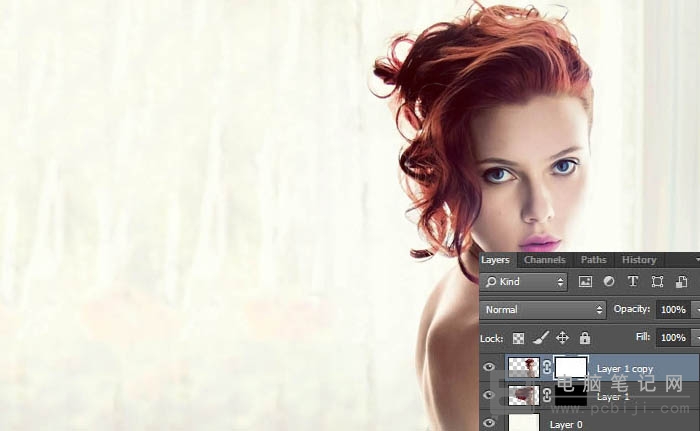Lock image pixels brush icon
The image size is (700, 431).
(541, 338)
